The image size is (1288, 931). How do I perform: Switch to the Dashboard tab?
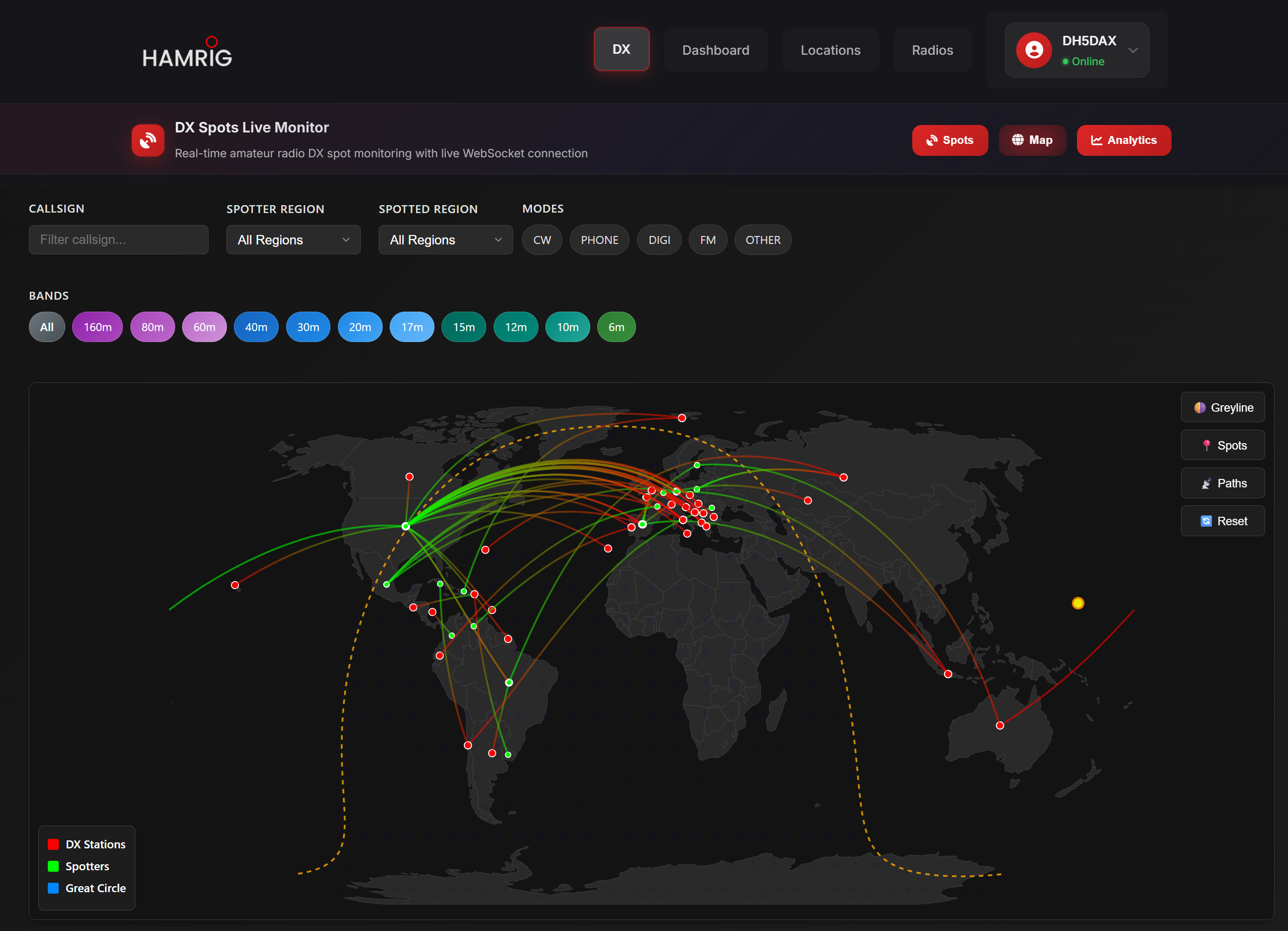coord(716,50)
